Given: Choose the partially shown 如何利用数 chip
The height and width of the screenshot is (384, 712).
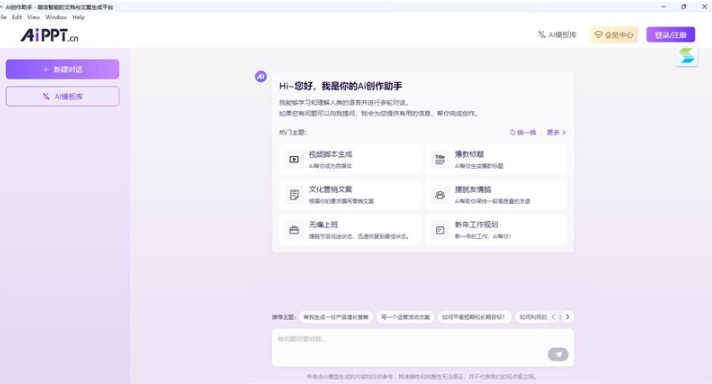Looking at the screenshot, I should [x=533, y=317].
